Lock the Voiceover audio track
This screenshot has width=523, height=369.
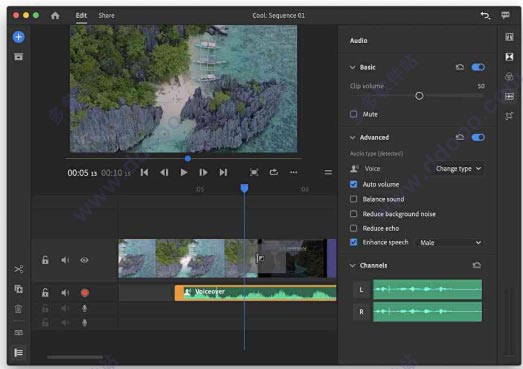pos(45,293)
